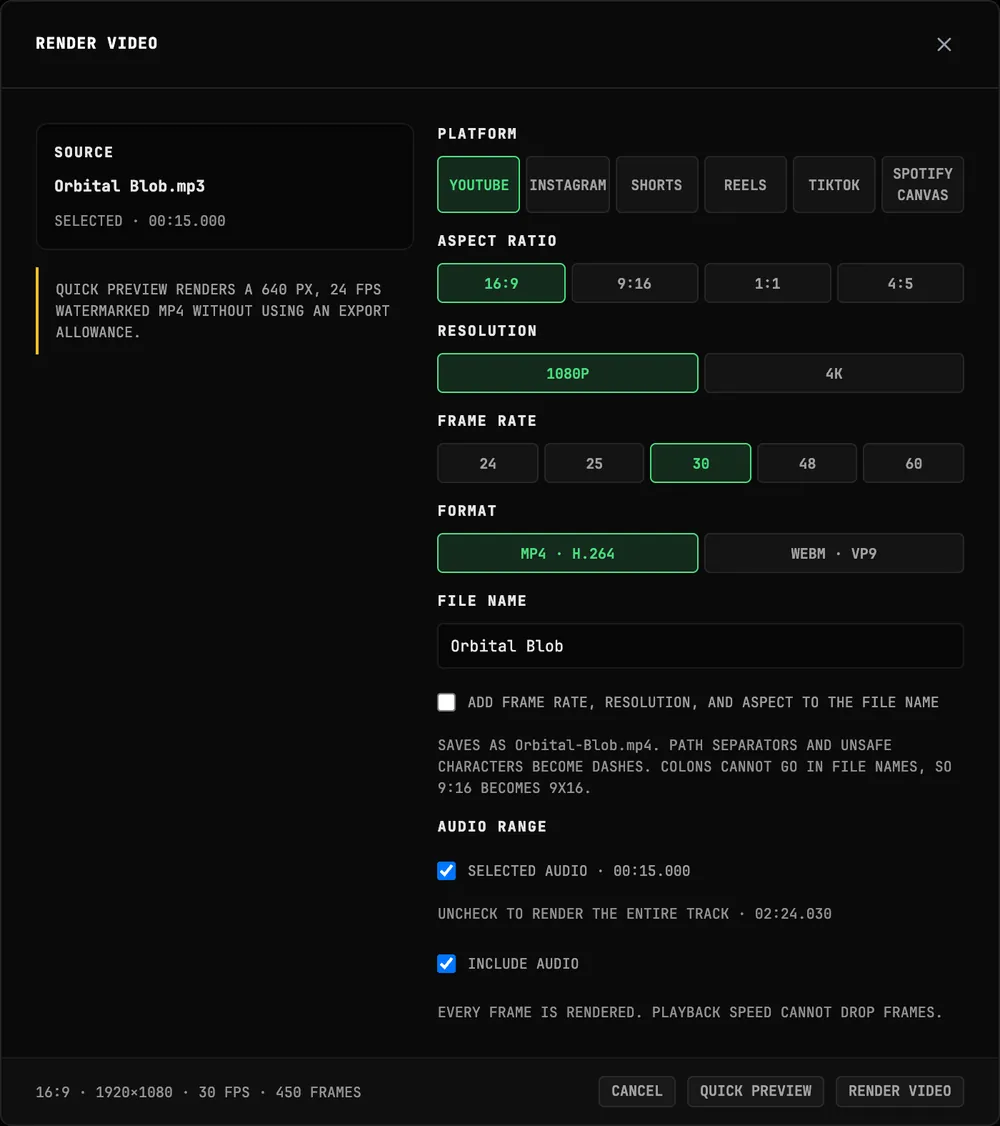This screenshot has width=1000, height=1126.
Task: Choose the 30 frame rate option
Action: click(x=701, y=463)
